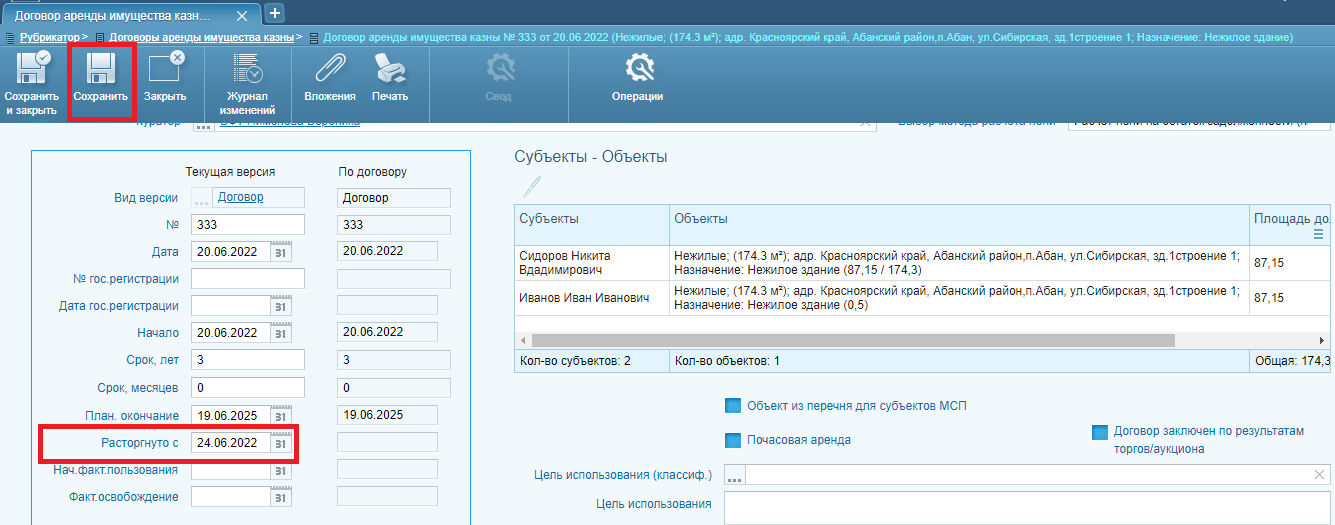This screenshot has width=1335, height=525.
Task: Click the Объекты column header
Action: 959,225
